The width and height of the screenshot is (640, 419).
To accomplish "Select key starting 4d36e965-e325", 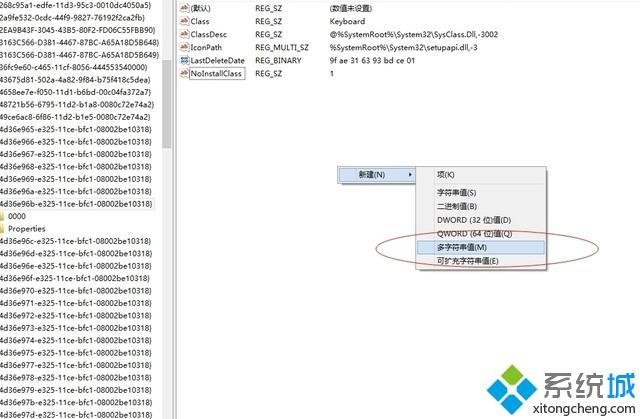I will pos(76,129).
